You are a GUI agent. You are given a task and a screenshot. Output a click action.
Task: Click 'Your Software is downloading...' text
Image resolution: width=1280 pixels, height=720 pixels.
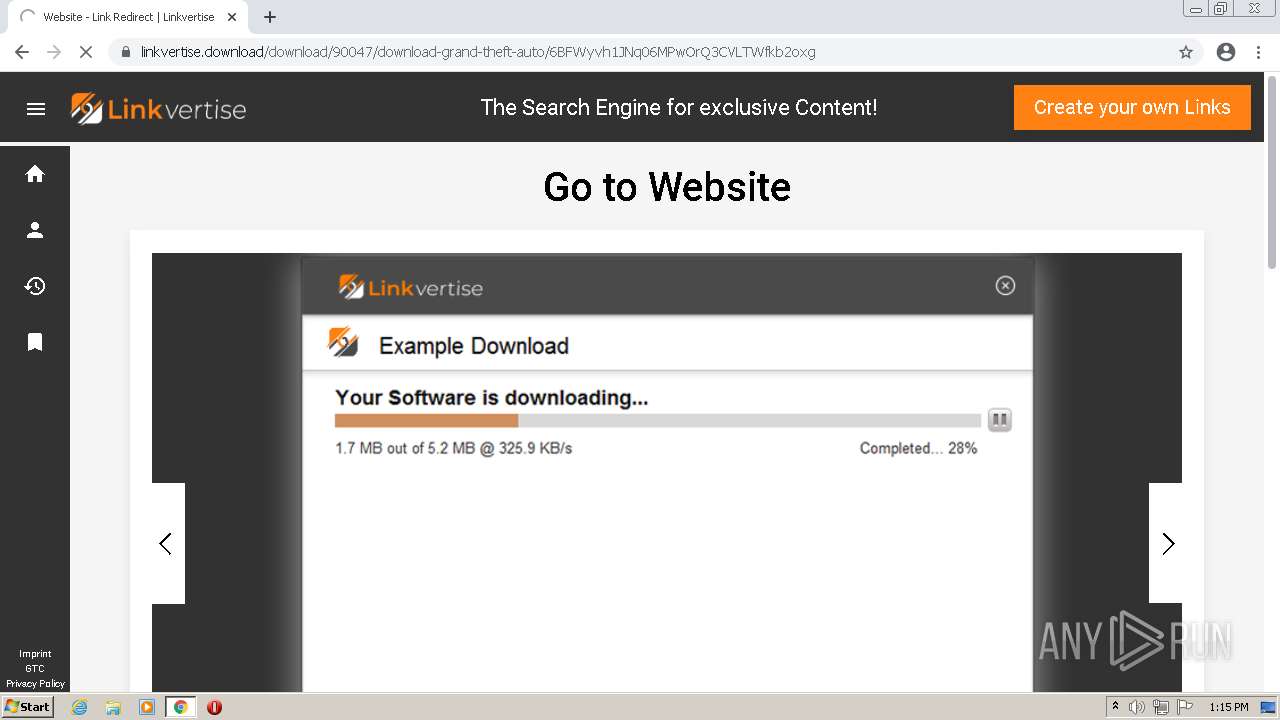pyautogui.click(x=492, y=397)
